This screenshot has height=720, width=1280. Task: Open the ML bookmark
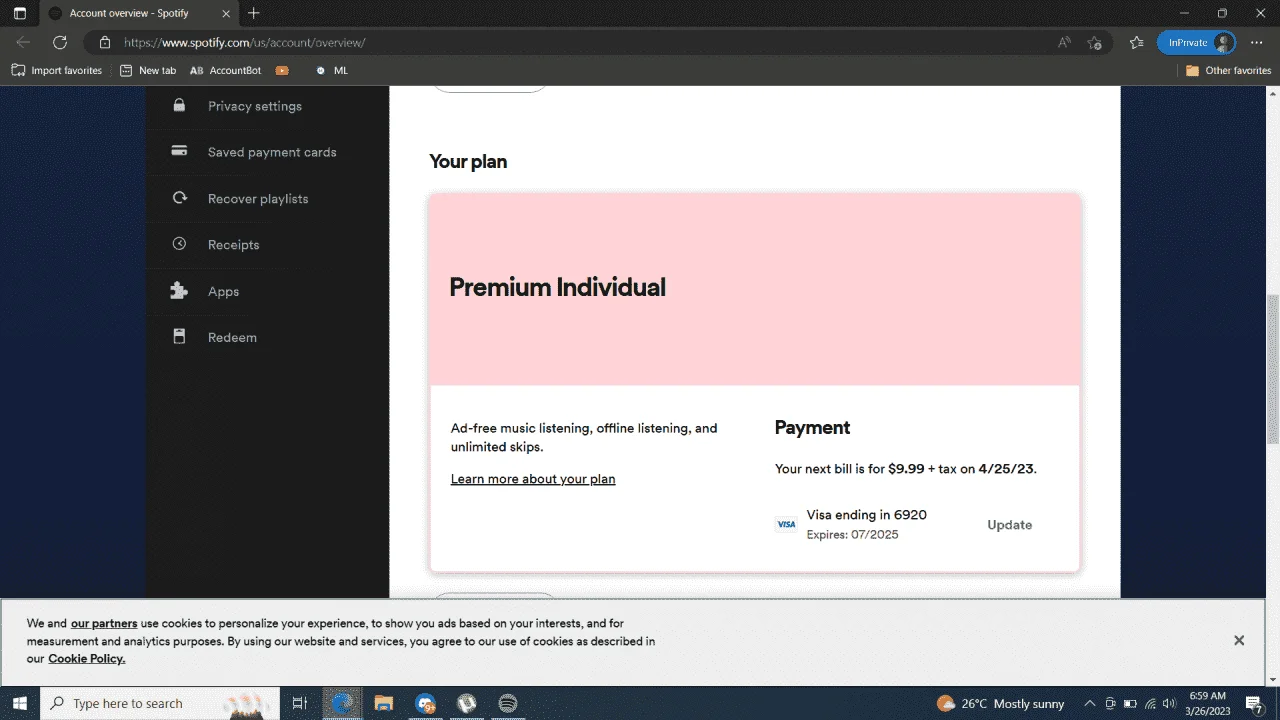(331, 71)
